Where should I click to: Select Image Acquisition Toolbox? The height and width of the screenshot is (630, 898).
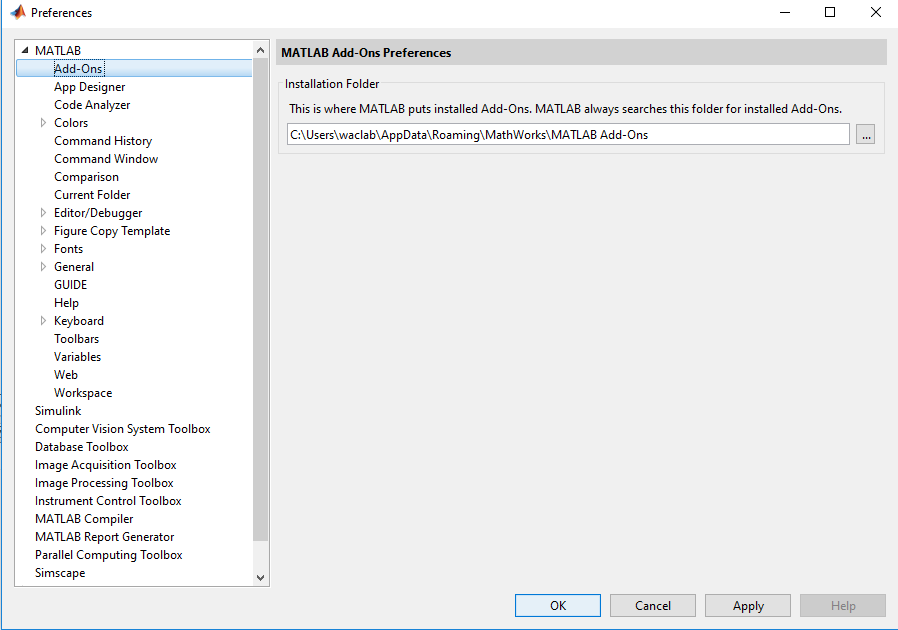(105, 465)
